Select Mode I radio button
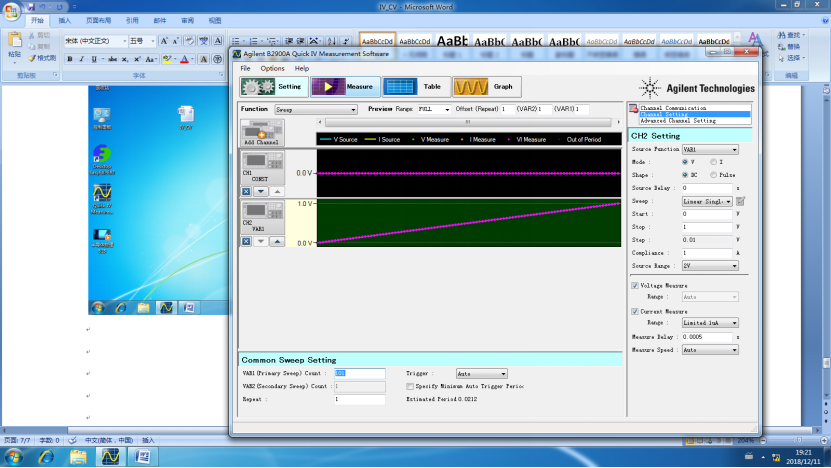The height and width of the screenshot is (468, 831). point(713,162)
